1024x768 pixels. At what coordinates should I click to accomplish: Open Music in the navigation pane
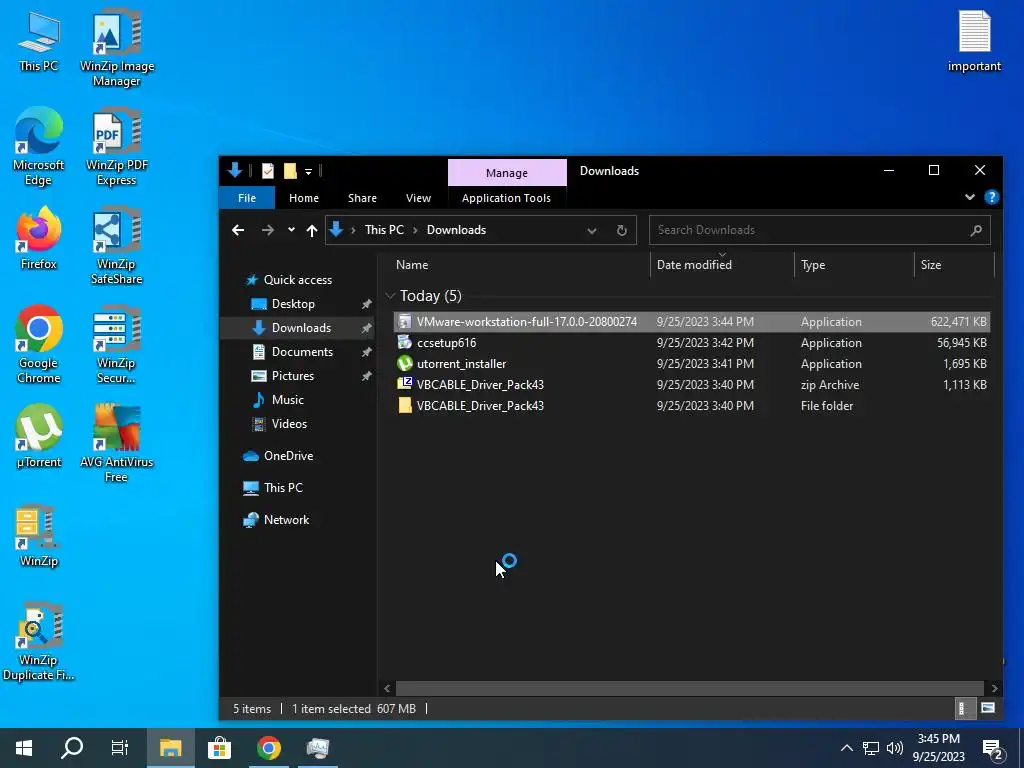coord(287,400)
